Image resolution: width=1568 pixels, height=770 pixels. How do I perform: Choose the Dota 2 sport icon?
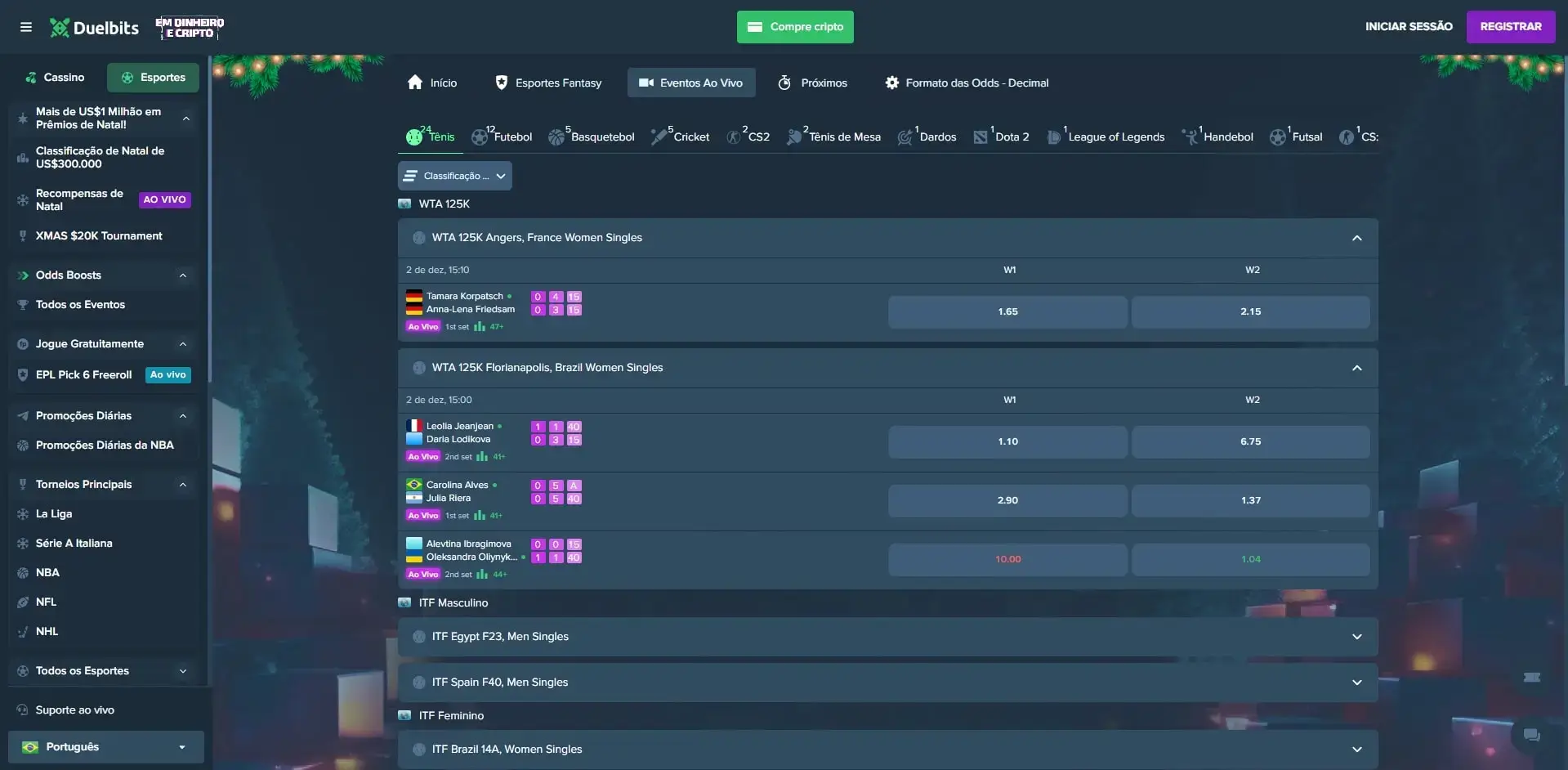[x=981, y=137]
